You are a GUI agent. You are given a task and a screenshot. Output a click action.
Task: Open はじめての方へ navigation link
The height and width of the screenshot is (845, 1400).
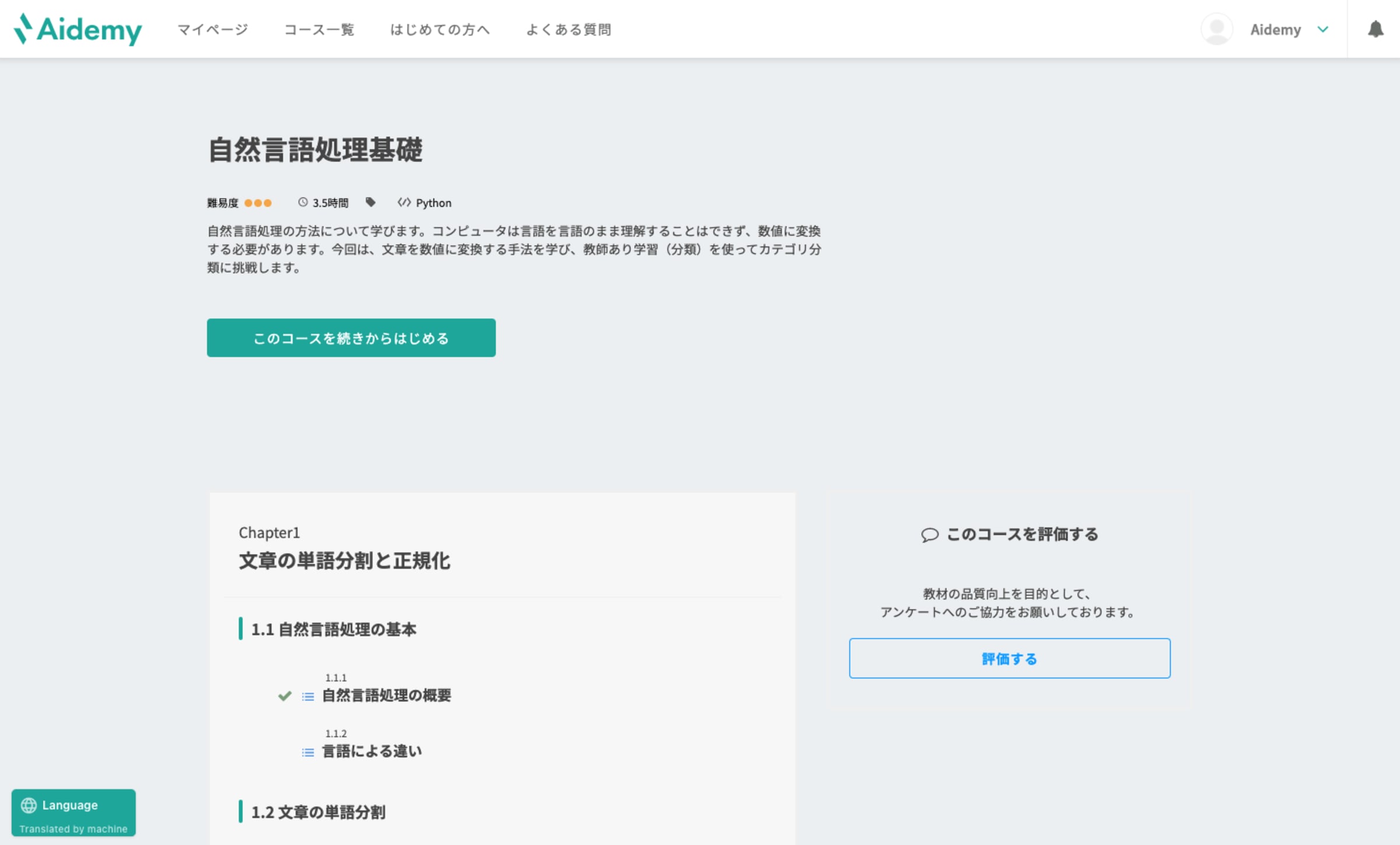coord(440,30)
